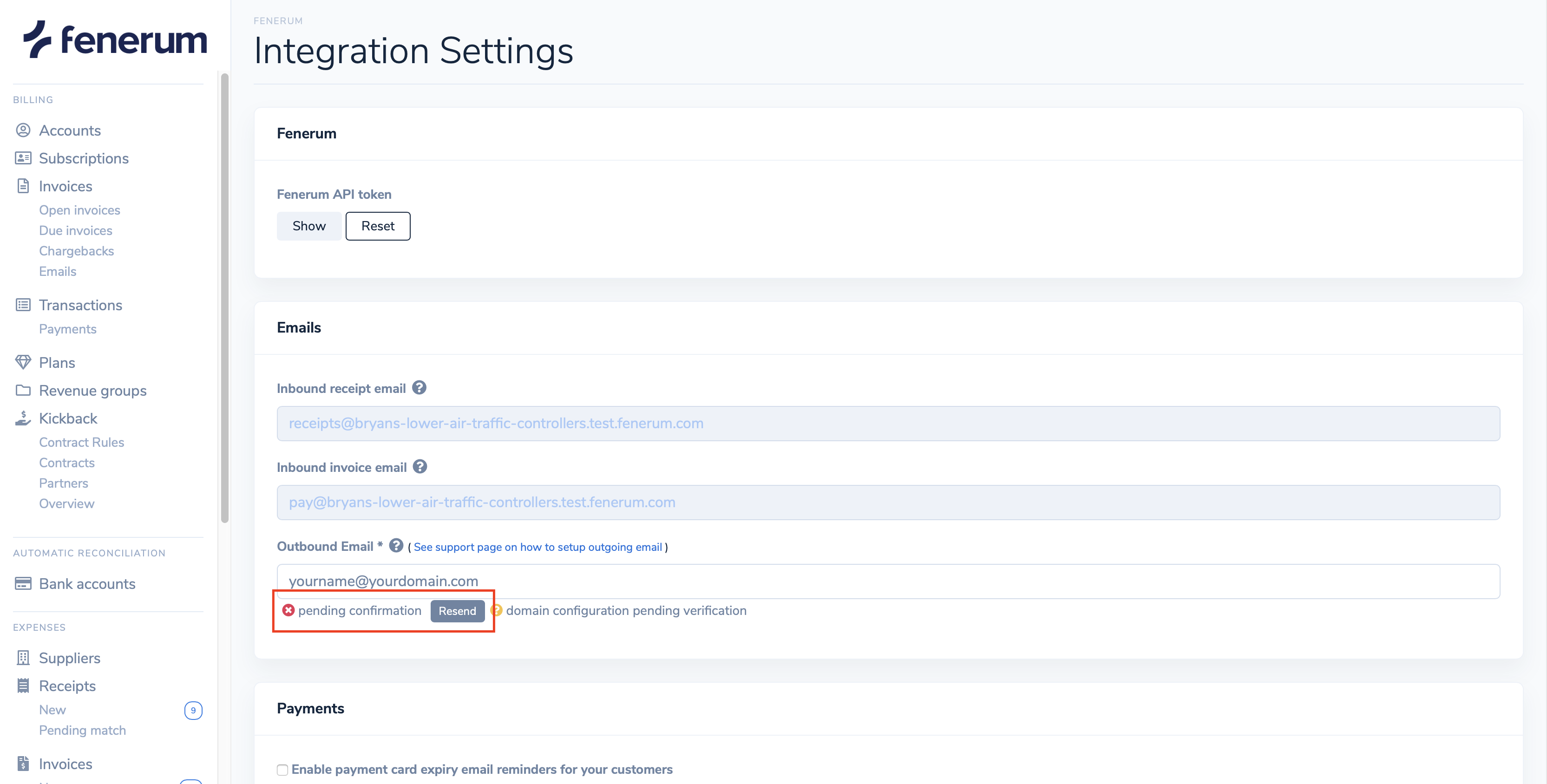1547x784 pixels.
Task: Click the Bank accounts card icon
Action: coord(23,583)
